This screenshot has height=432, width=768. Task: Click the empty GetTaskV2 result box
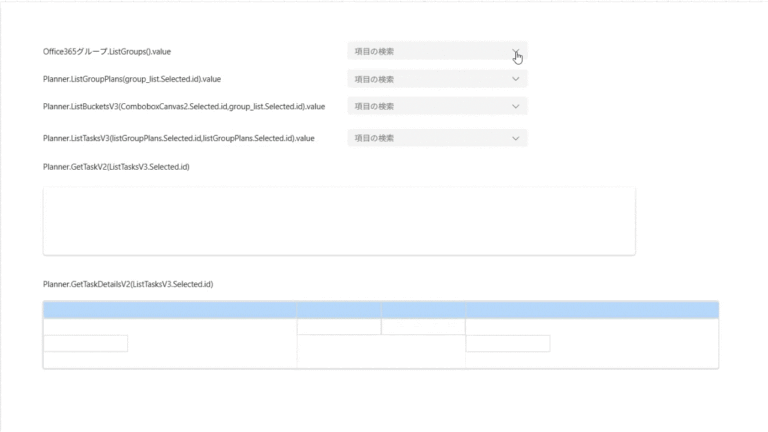tap(338, 220)
